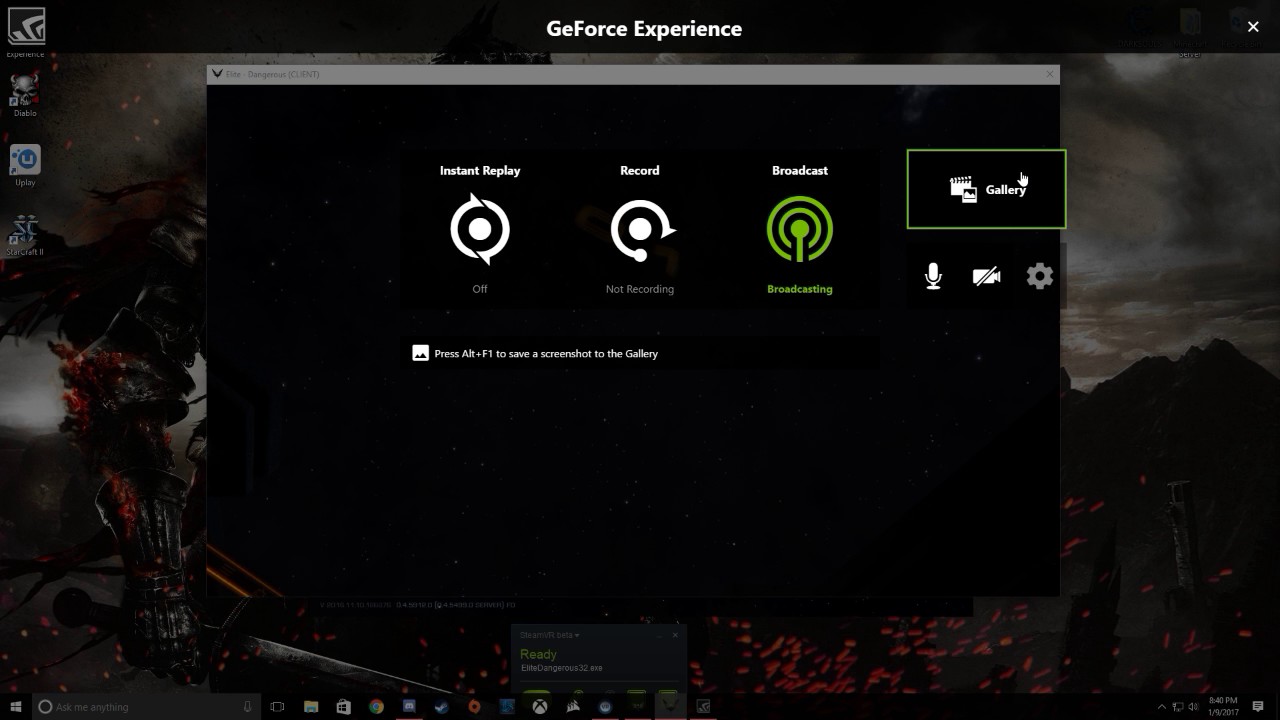Open File Explorer from the taskbar
This screenshot has width=1280, height=720.
[310, 707]
